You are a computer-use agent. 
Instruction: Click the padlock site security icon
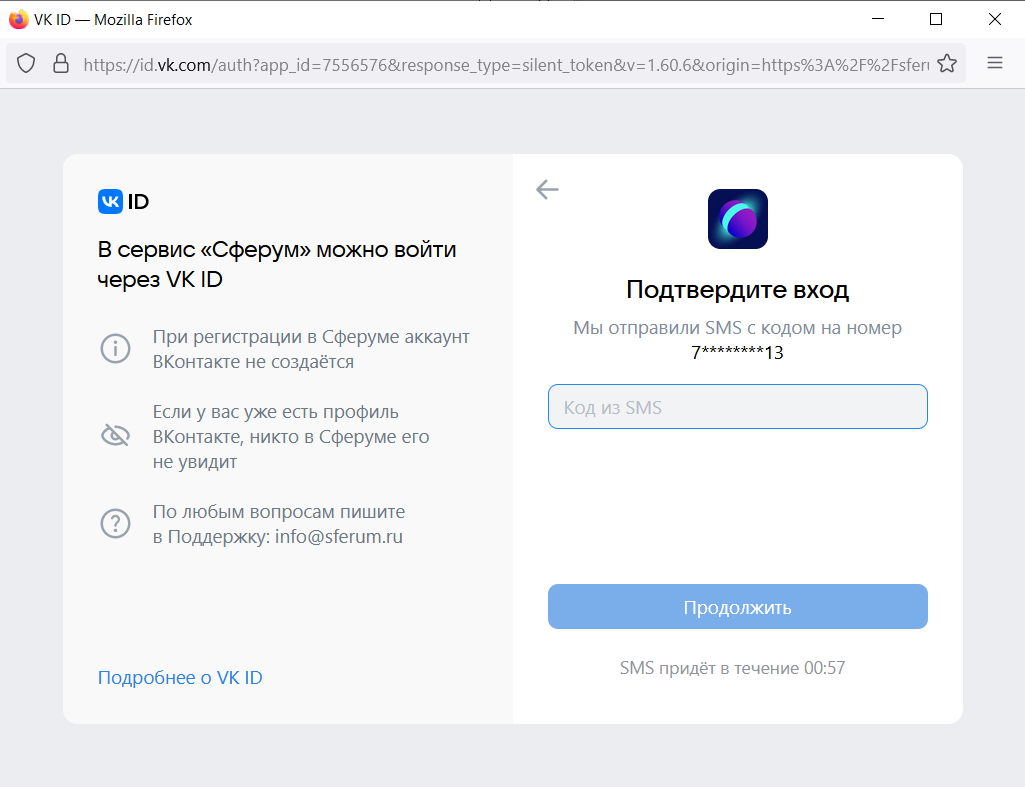(61, 62)
